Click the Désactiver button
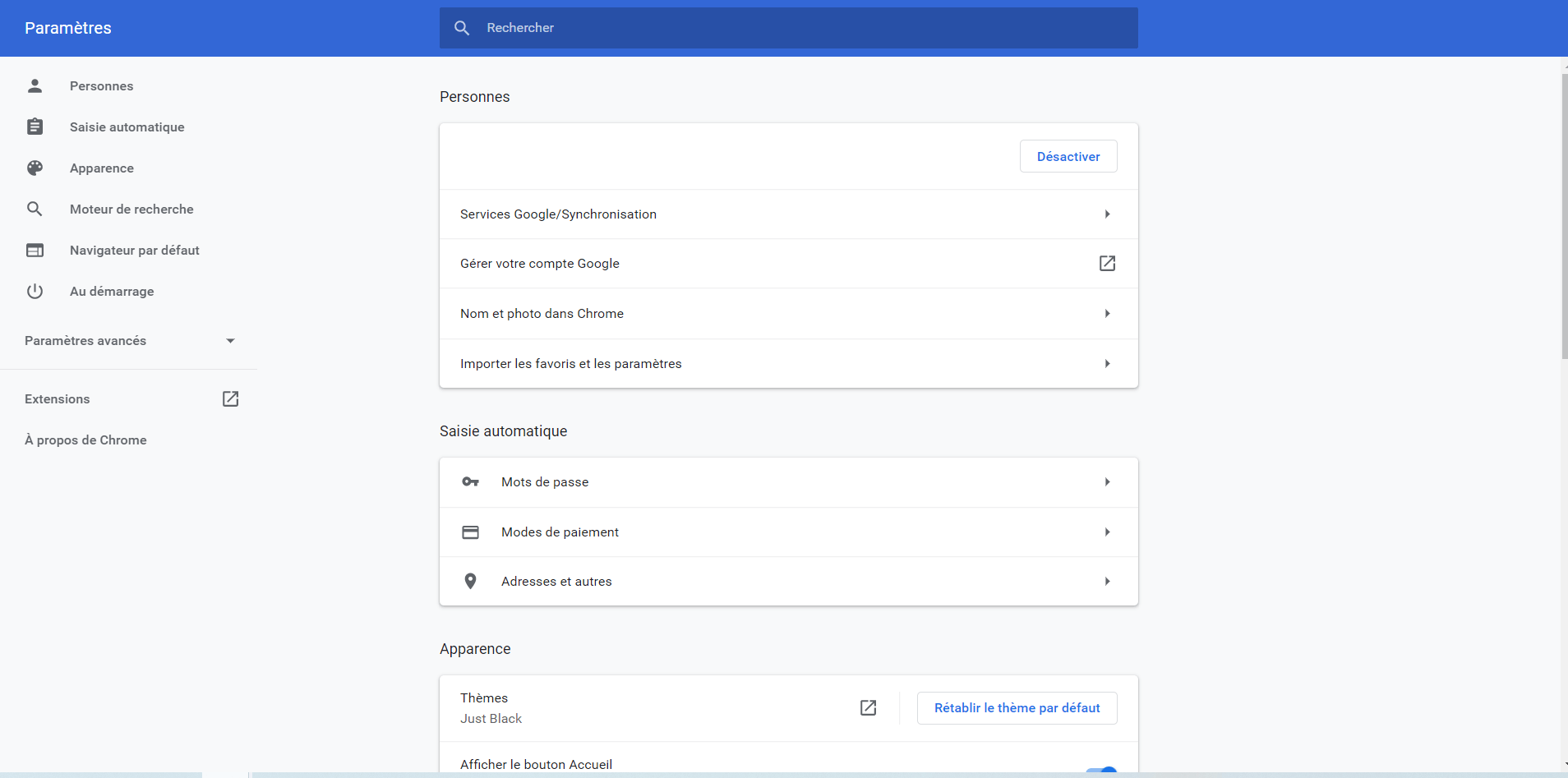The width and height of the screenshot is (1568, 778). pos(1068,156)
